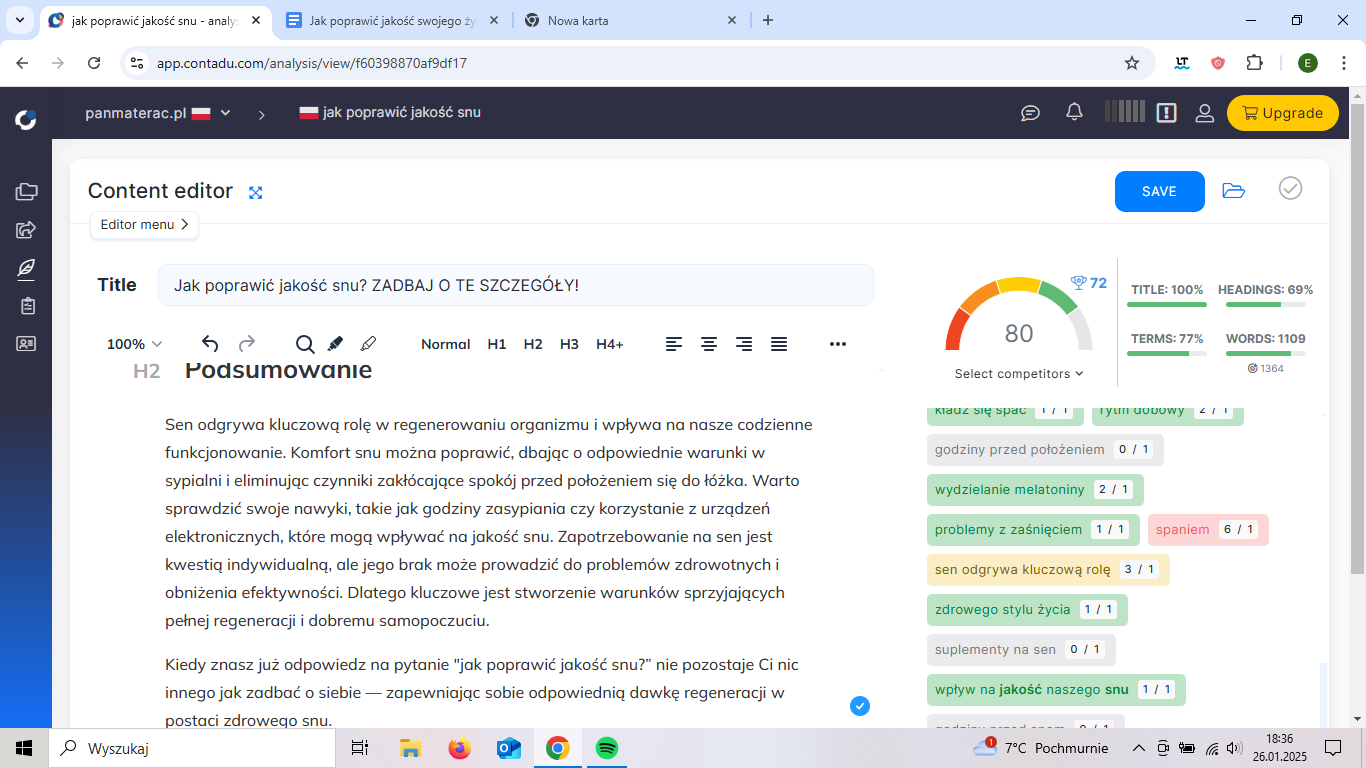Click the browser address bar URL
This screenshot has height=768, width=1366.
(x=312, y=63)
